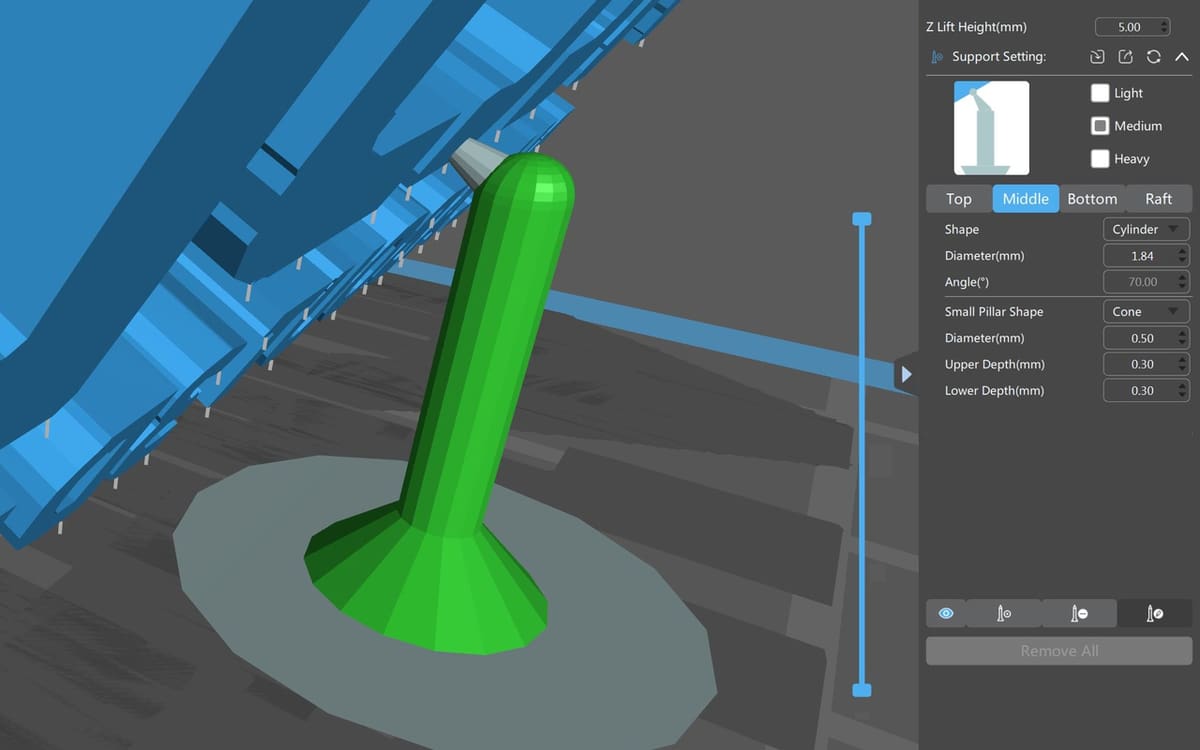The height and width of the screenshot is (750, 1200).
Task: Switch to the Top tab
Action: 958,199
